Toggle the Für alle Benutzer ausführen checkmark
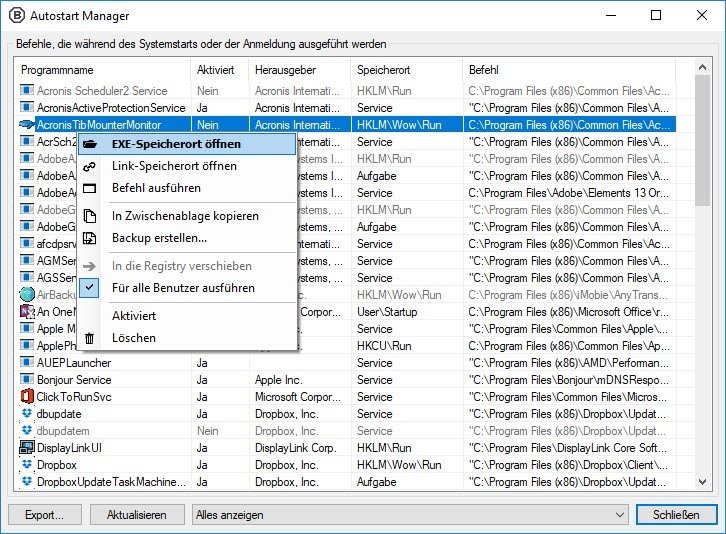This screenshot has width=726, height=534. (89, 288)
